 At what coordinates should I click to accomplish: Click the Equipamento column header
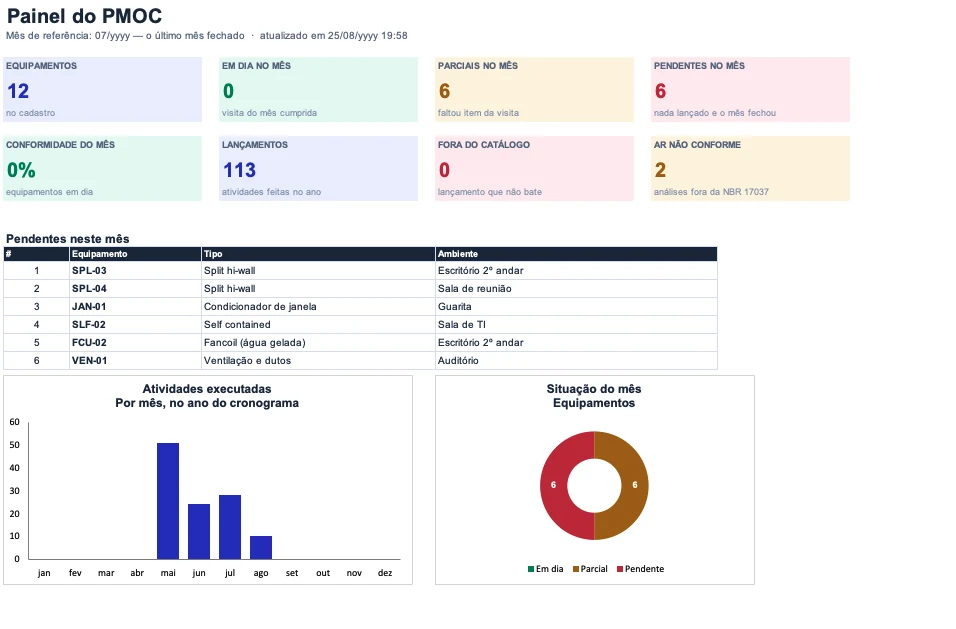click(135, 254)
